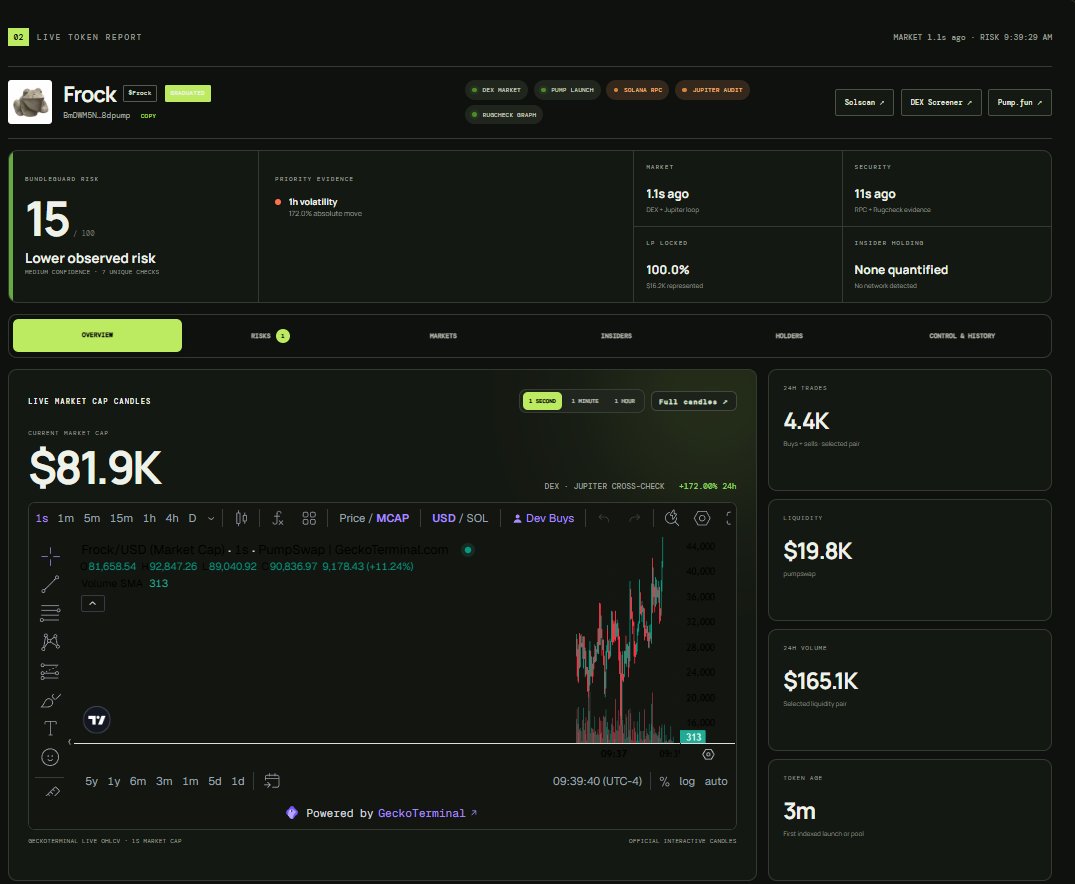Click the Frock token avatar image

click(29, 101)
